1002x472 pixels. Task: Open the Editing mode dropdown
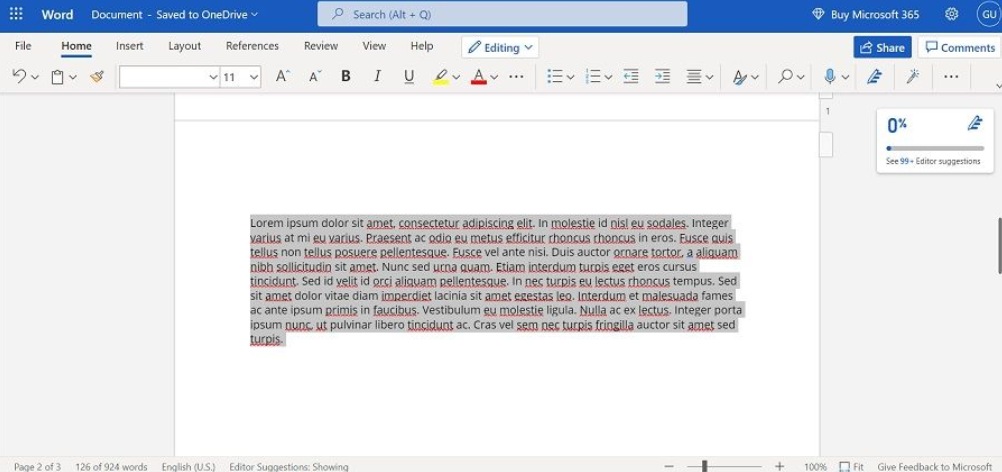500,47
